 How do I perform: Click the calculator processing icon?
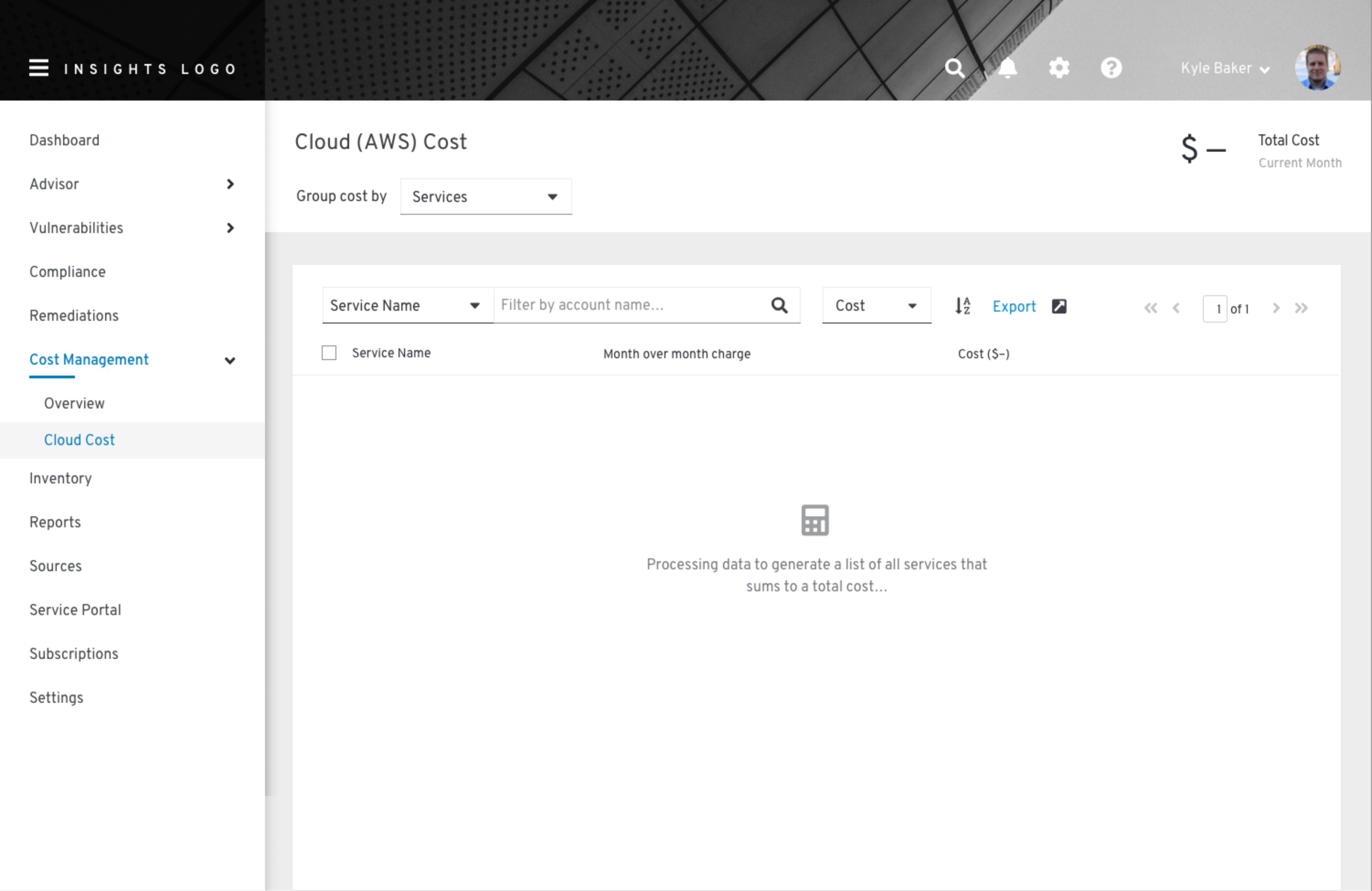(815, 520)
